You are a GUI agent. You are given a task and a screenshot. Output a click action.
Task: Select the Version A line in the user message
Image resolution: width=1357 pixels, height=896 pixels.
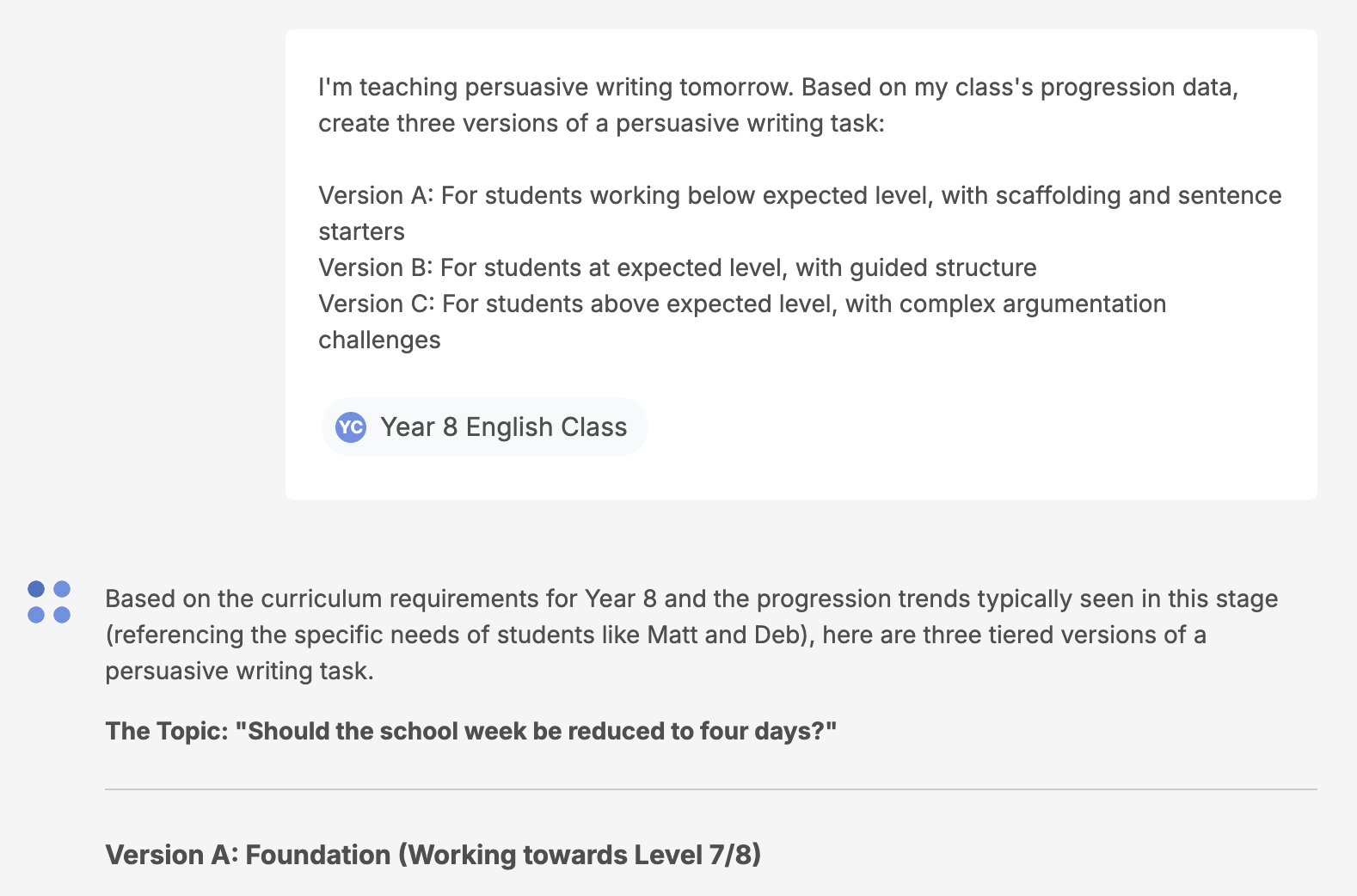click(x=799, y=195)
